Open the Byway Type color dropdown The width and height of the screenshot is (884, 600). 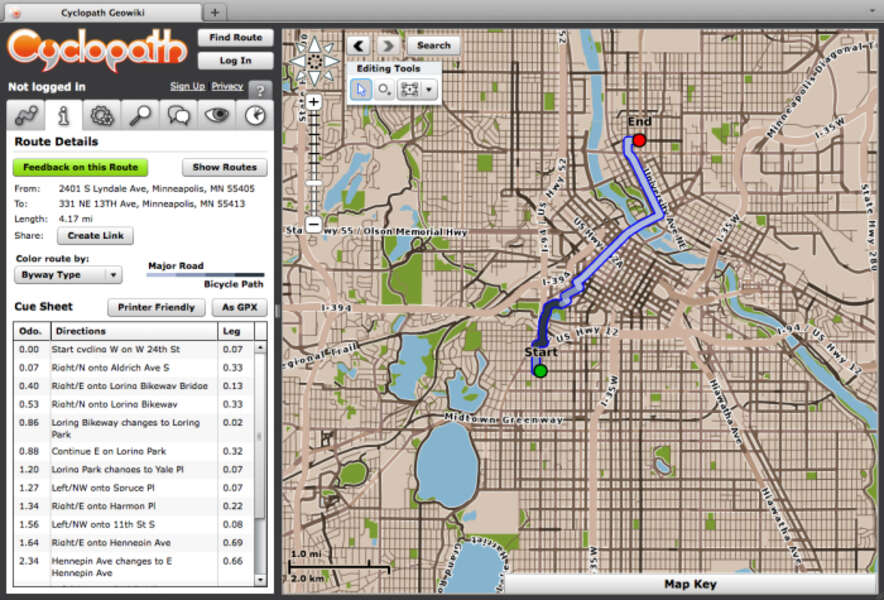pyautogui.click(x=68, y=274)
